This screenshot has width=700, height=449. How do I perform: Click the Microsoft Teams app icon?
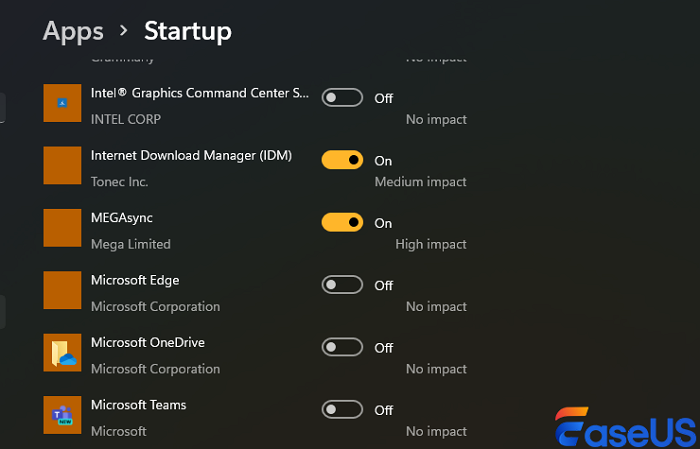[62, 415]
